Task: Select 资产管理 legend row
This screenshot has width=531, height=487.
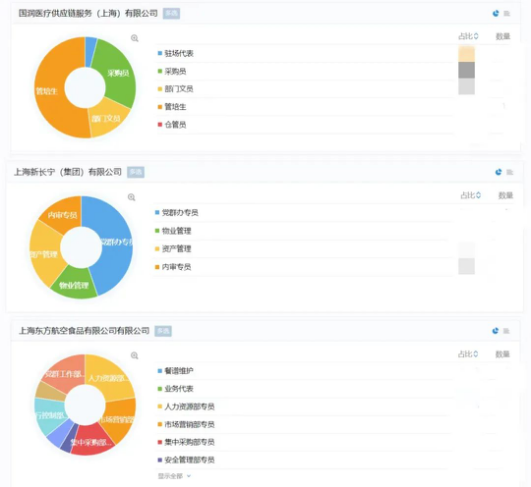Action: [334, 249]
